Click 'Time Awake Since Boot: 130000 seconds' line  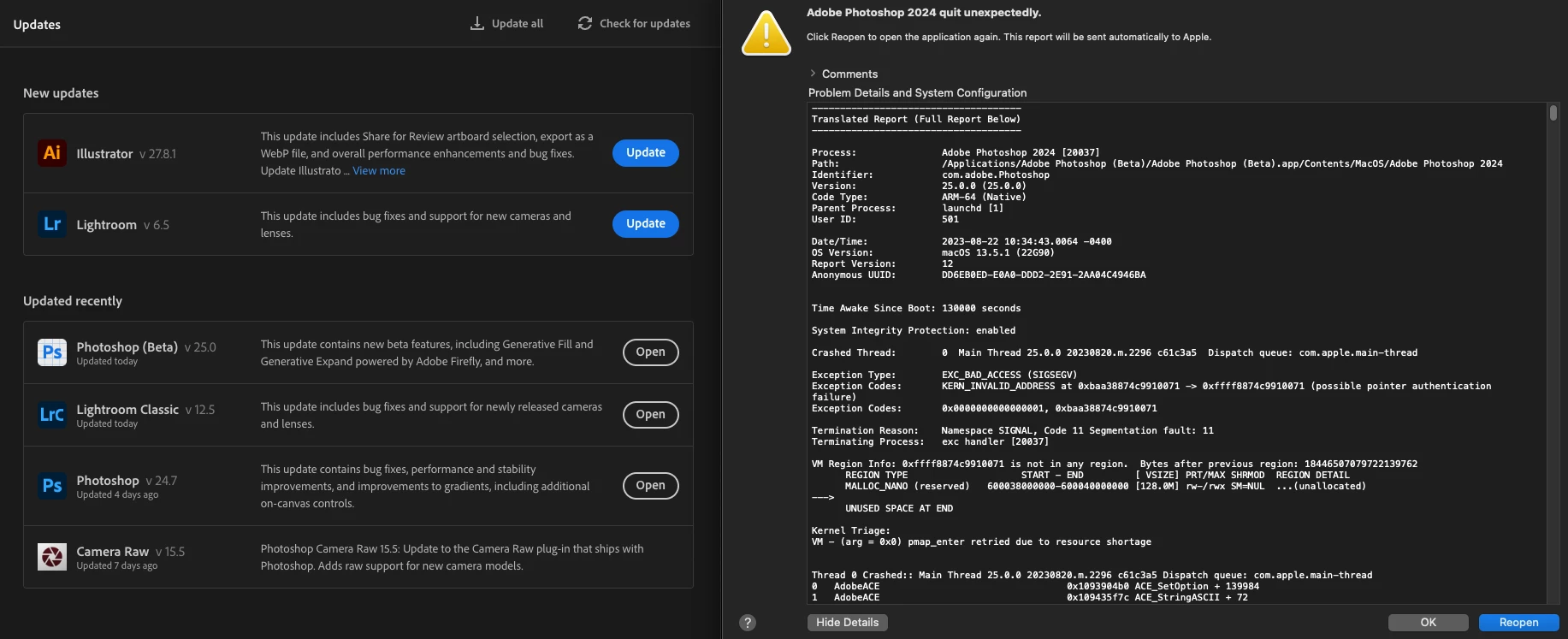[916, 308]
